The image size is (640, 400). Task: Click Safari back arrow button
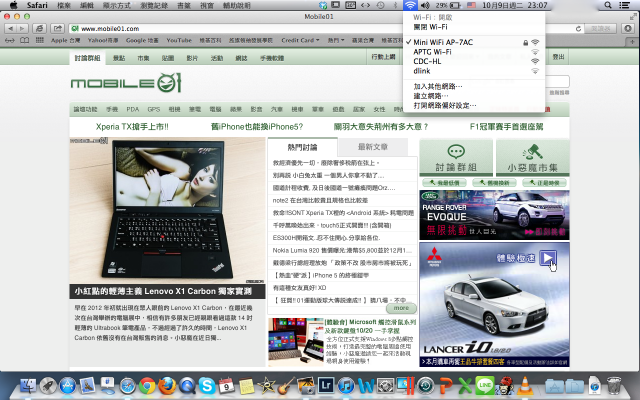[x=10, y=29]
